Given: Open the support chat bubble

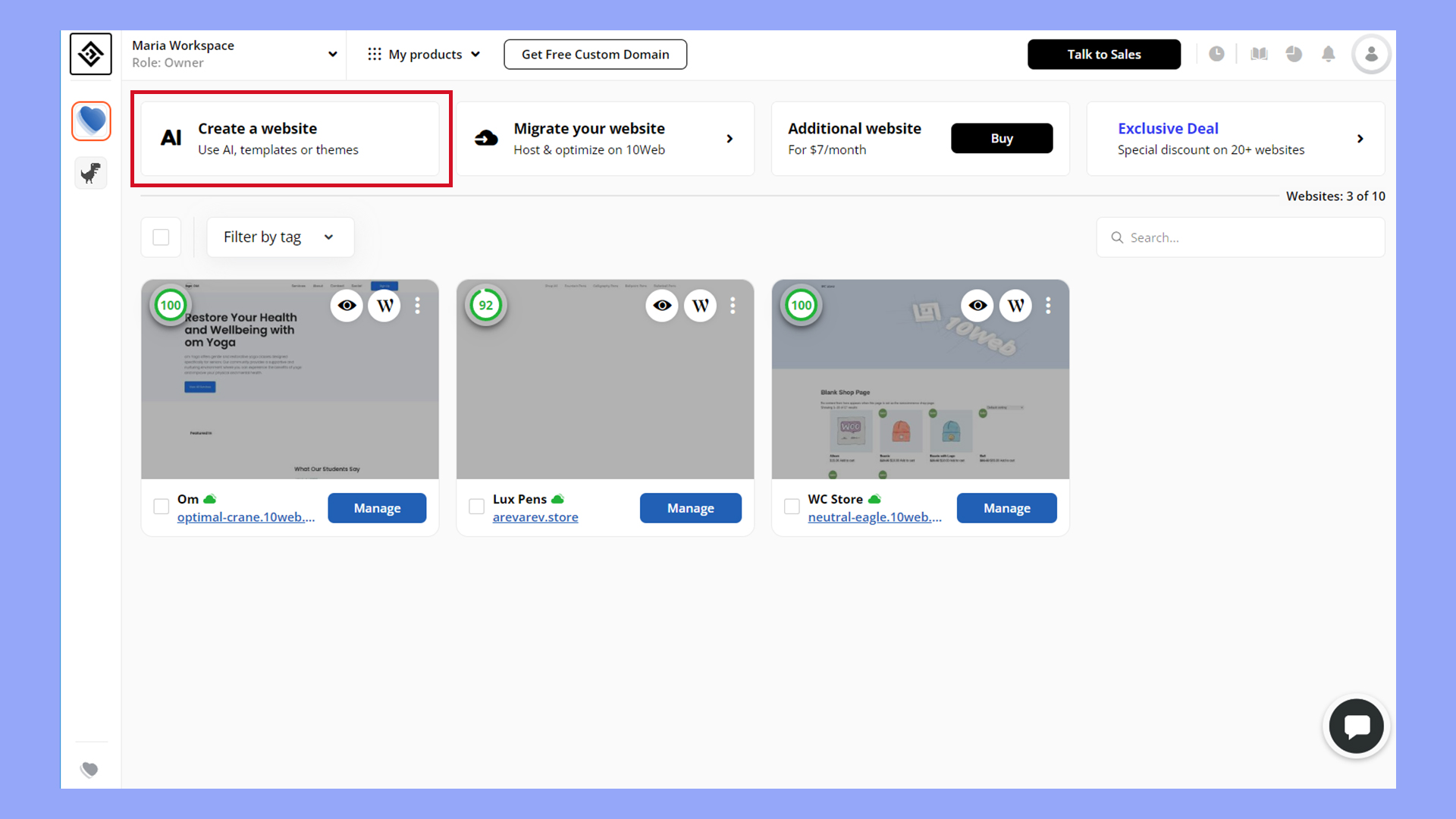Looking at the screenshot, I should point(1356,726).
